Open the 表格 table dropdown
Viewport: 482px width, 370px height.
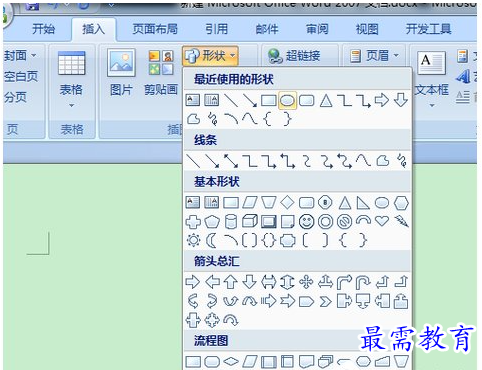pos(71,80)
